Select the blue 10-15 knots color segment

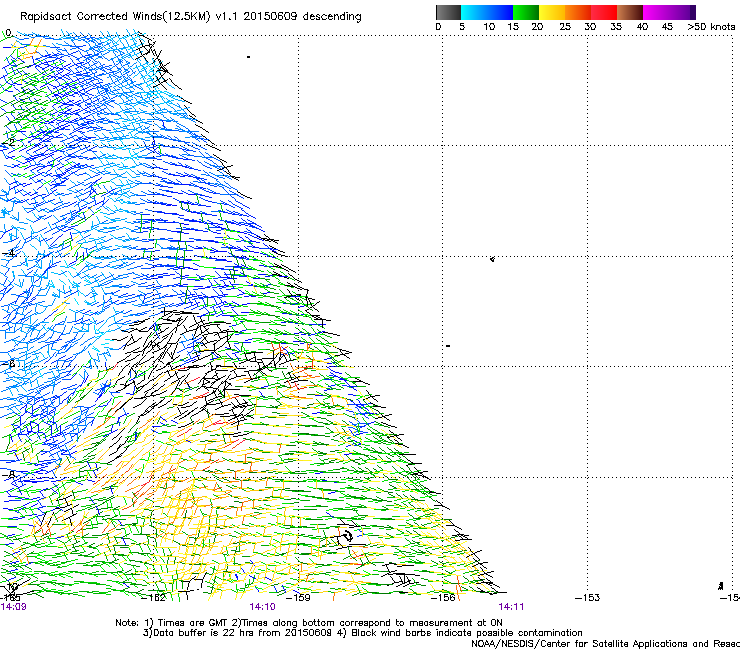click(x=500, y=12)
